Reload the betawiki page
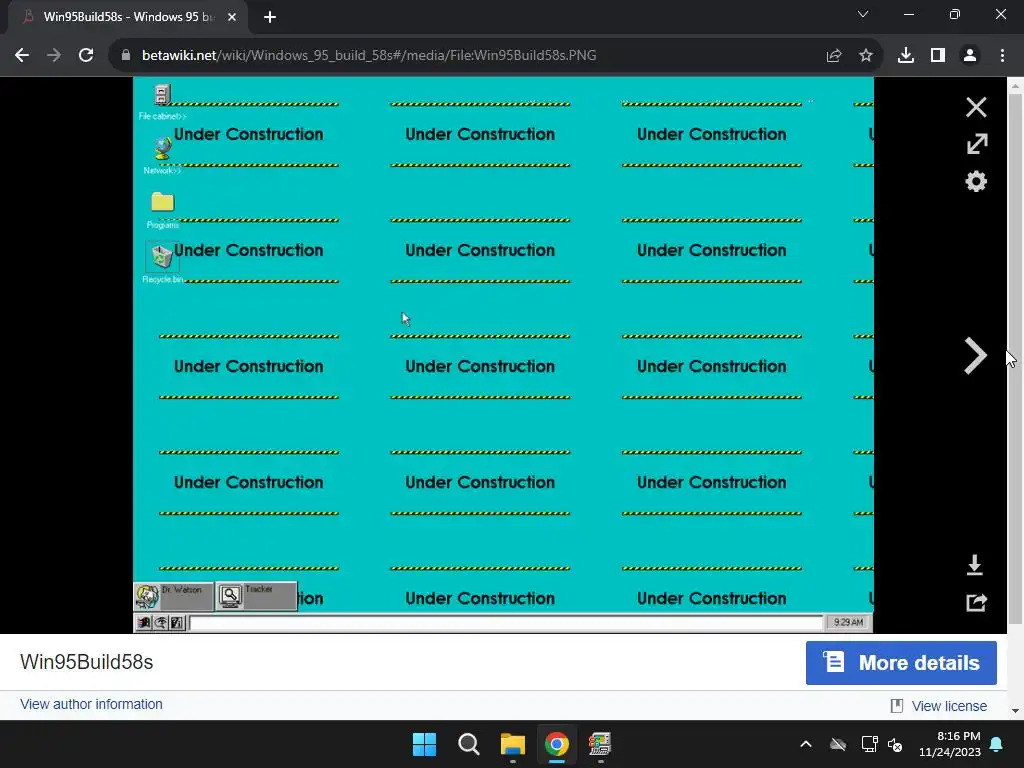 86,56
